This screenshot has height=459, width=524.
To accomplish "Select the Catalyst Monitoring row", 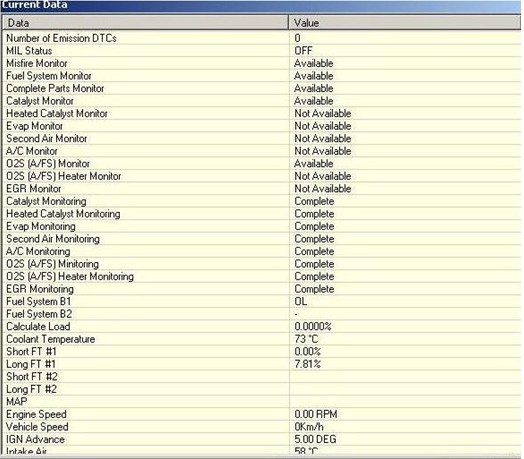I will pos(261,201).
